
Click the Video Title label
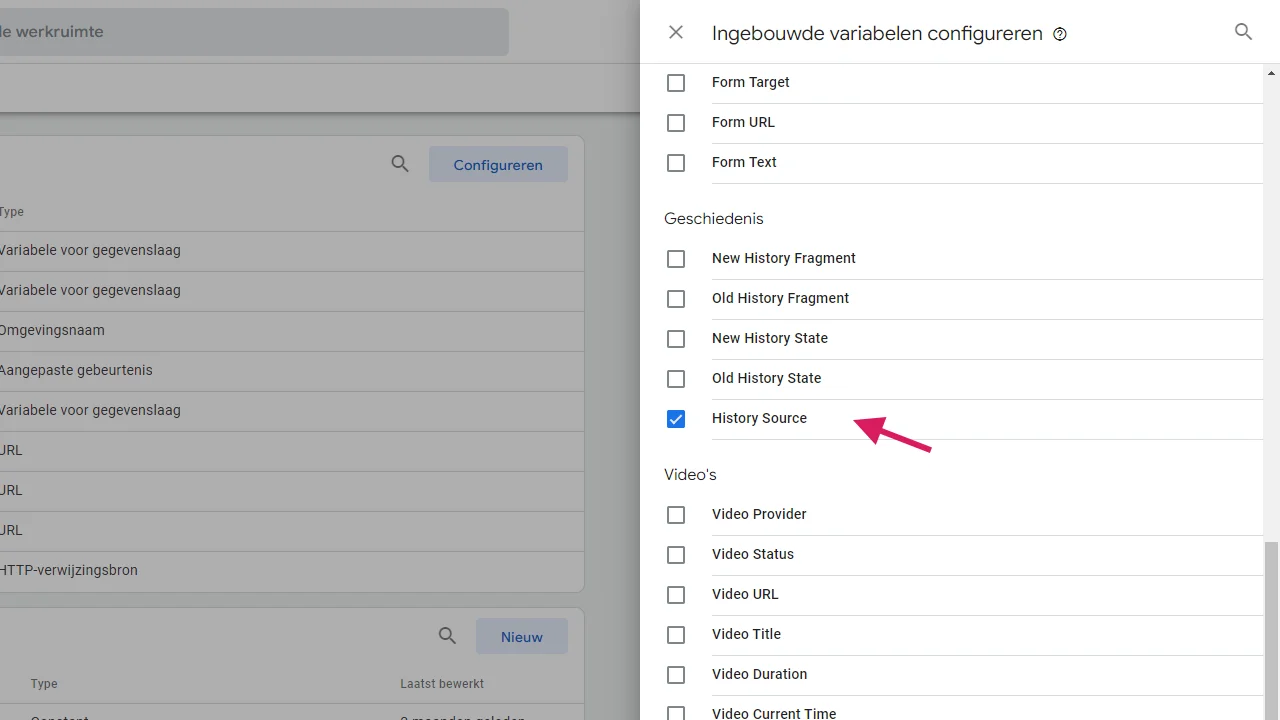click(x=746, y=634)
